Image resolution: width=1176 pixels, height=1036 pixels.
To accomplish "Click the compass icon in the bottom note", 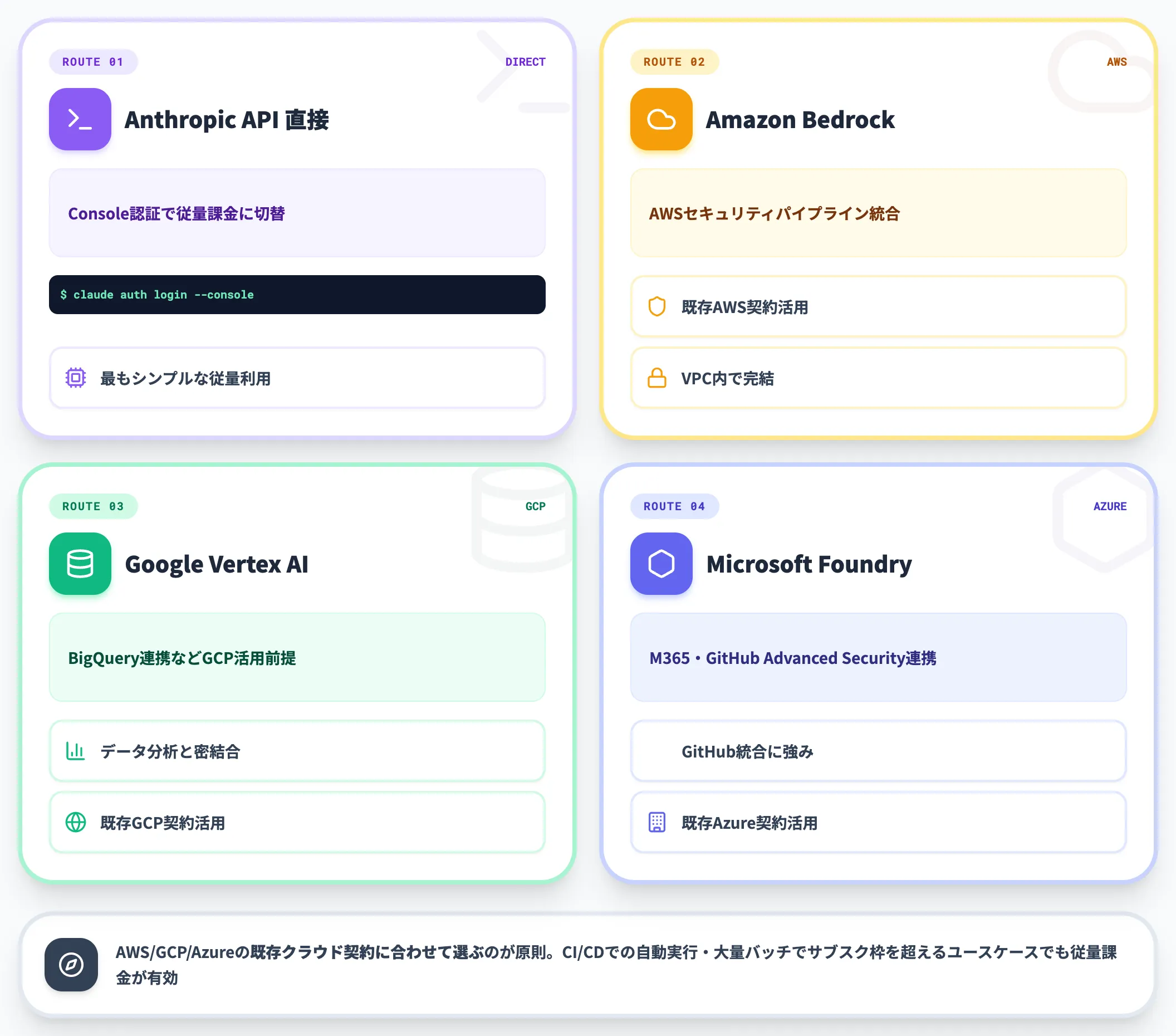I will (x=71, y=965).
